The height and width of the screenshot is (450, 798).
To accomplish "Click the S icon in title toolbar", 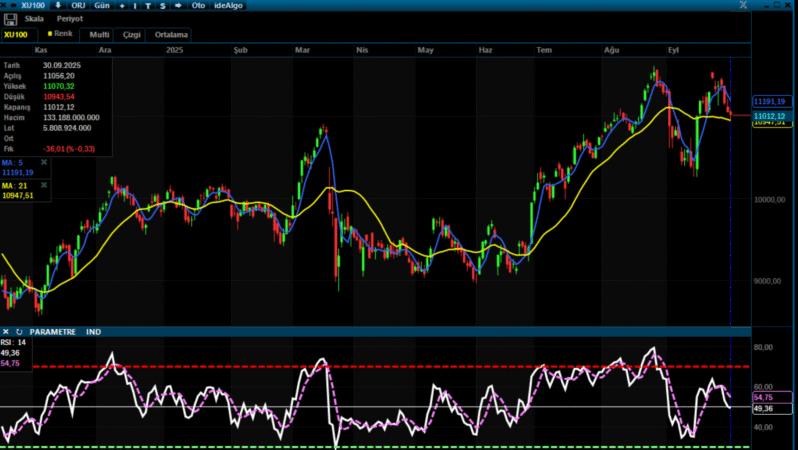I will click(x=163, y=5).
